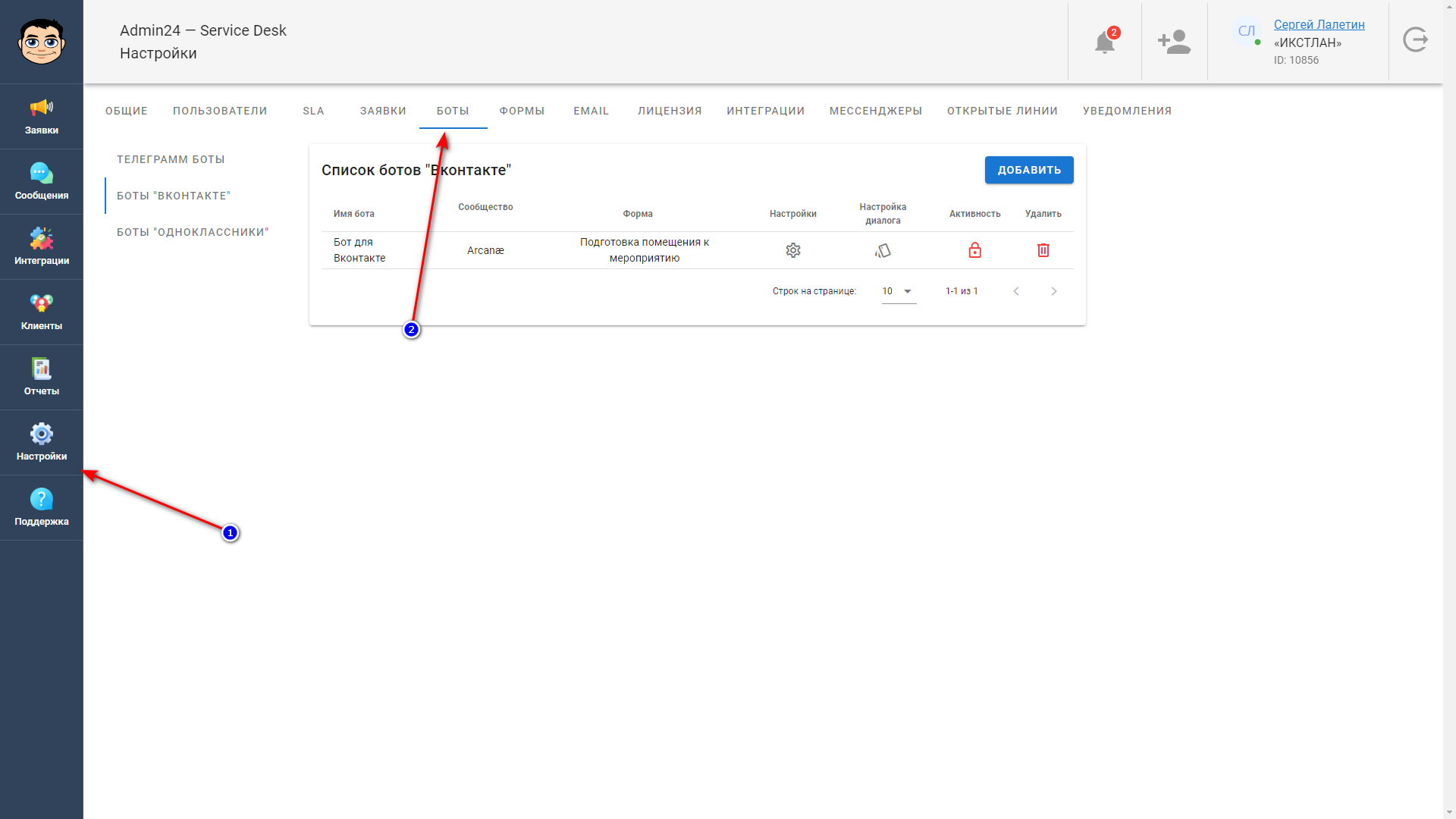This screenshot has width=1456, height=819.
Task: Click the Форма column header
Action: click(638, 214)
